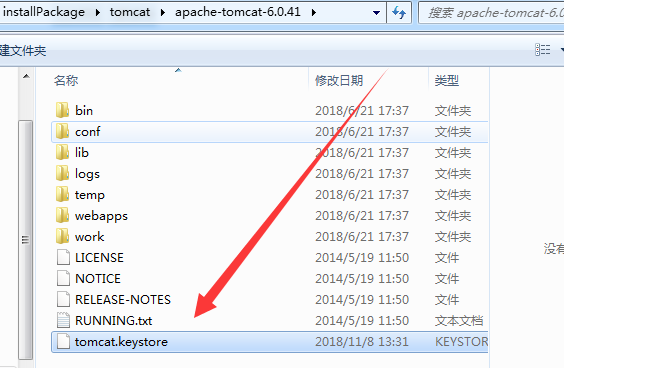Select the lib folder name
Viewport: 664px width, 368px height.
coord(82,152)
